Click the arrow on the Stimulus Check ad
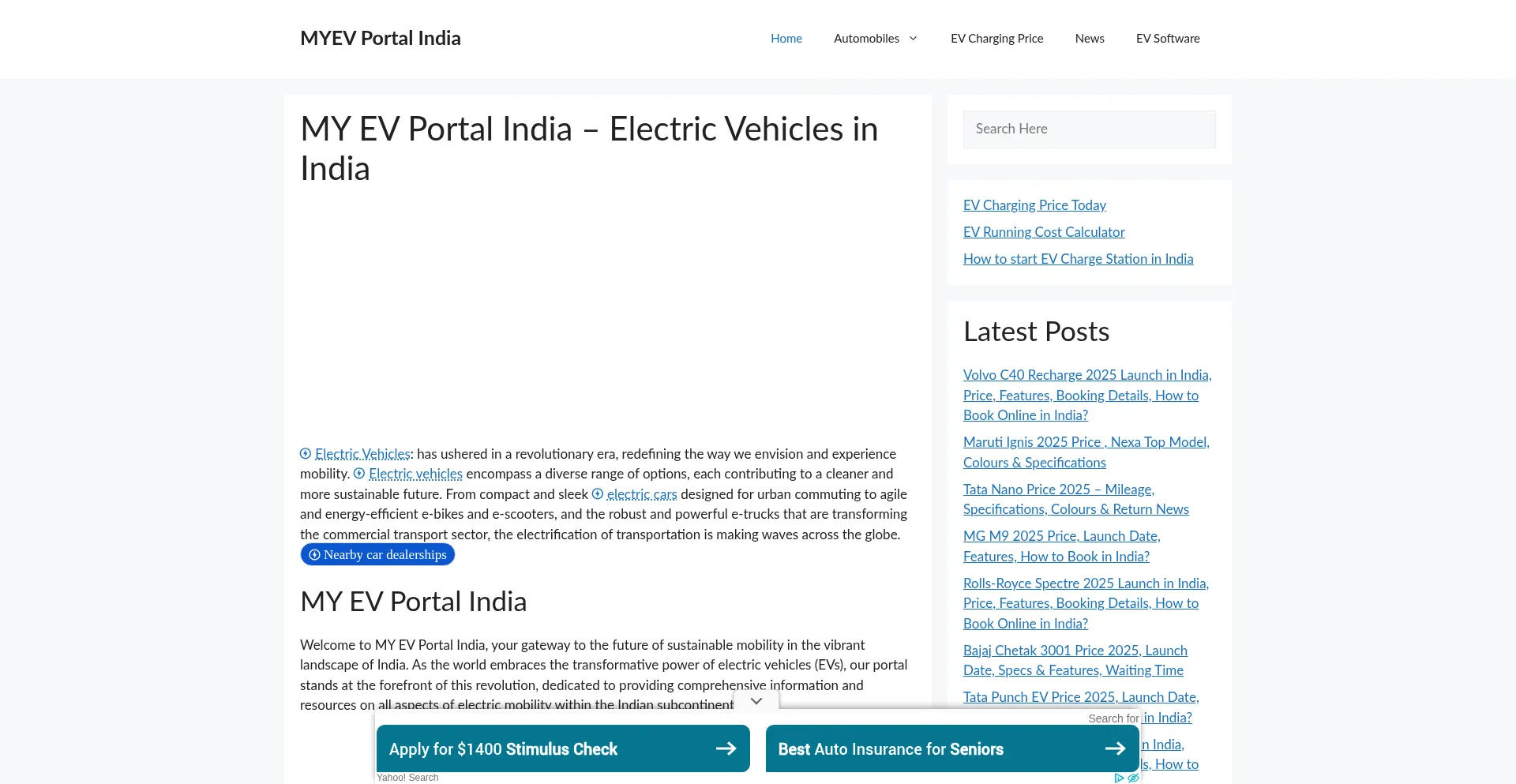 point(726,748)
